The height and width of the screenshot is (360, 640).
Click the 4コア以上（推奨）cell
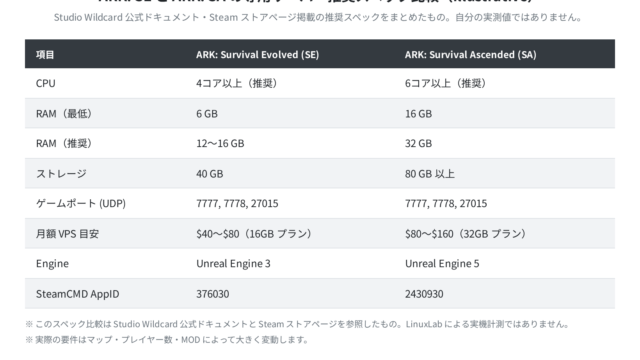[x=238, y=83]
